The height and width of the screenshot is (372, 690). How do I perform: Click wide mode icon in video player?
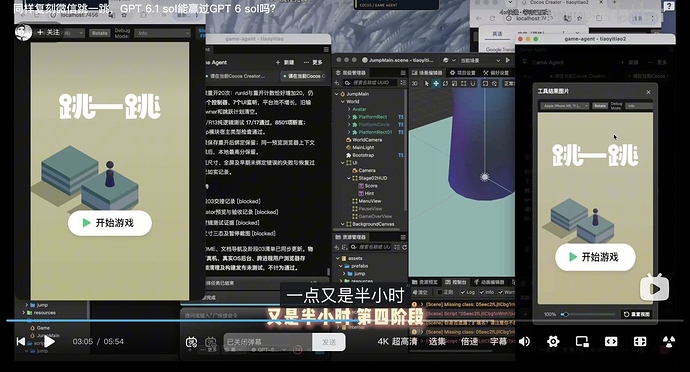[x=611, y=341]
